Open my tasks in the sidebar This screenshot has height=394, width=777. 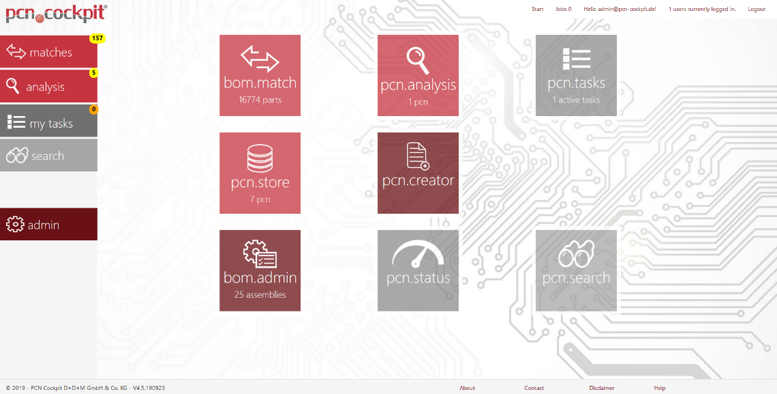click(49, 121)
